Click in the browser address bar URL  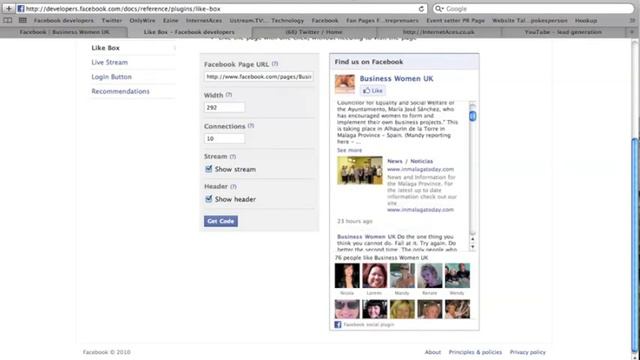[x=220, y=9]
